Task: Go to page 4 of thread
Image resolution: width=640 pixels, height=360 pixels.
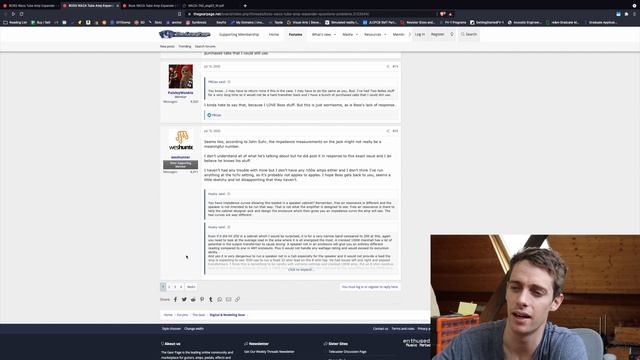Action: (181, 287)
